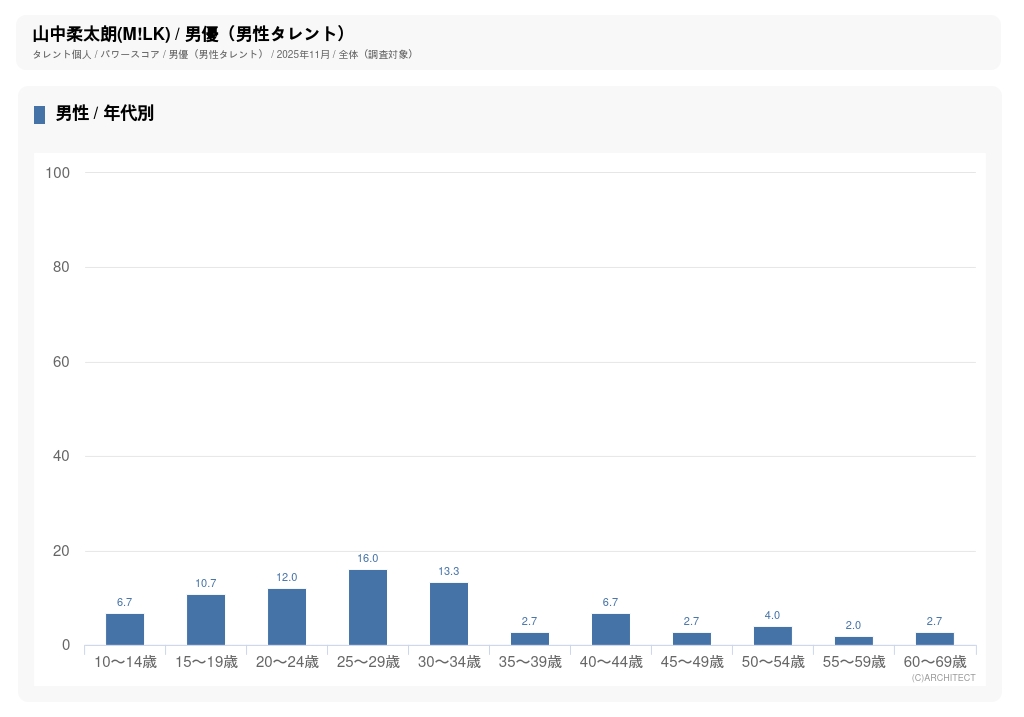Select the 40〜44歳 bar in the chart
Image resolution: width=1024 pixels, height=717 pixels.
click(611, 630)
